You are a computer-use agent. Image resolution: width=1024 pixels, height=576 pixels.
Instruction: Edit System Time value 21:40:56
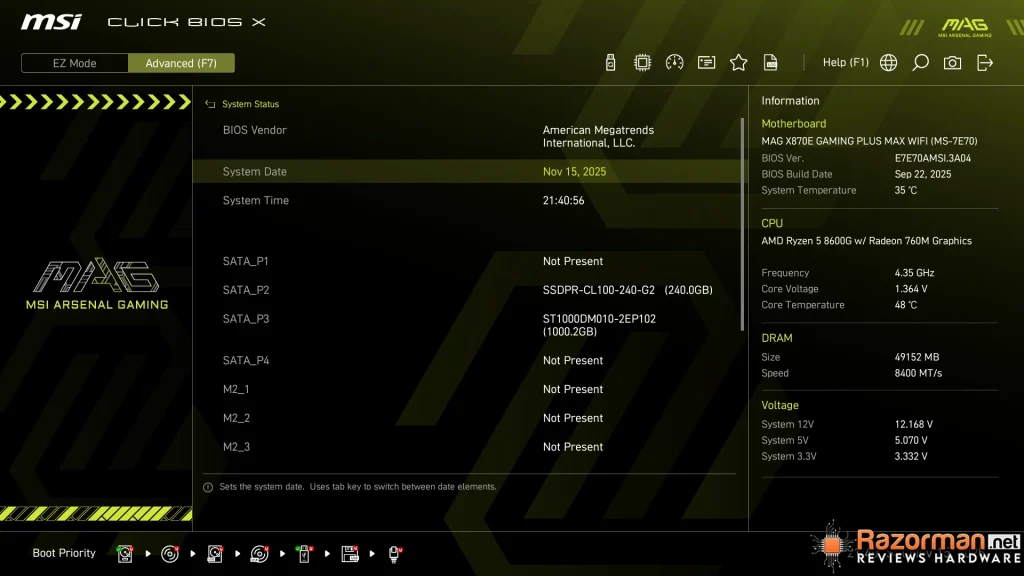pos(563,200)
